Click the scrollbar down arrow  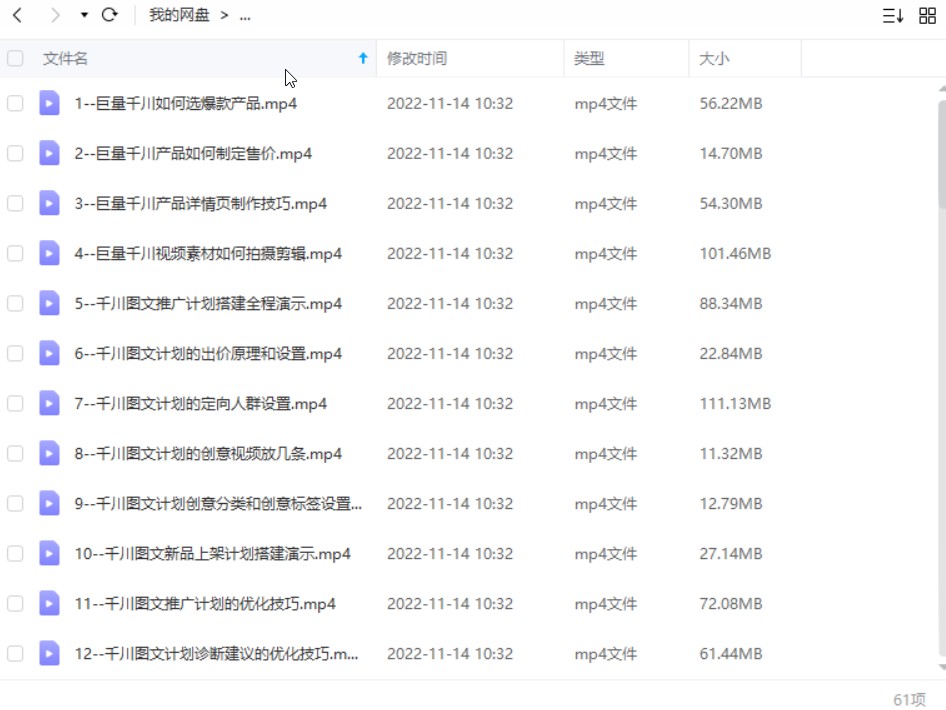pyautogui.click(x=942, y=667)
